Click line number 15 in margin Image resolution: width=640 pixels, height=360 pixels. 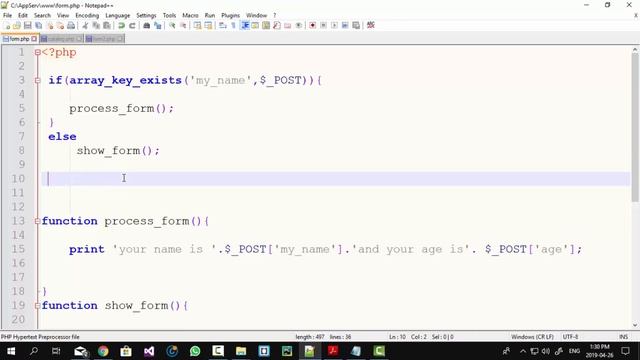[x=18, y=249]
